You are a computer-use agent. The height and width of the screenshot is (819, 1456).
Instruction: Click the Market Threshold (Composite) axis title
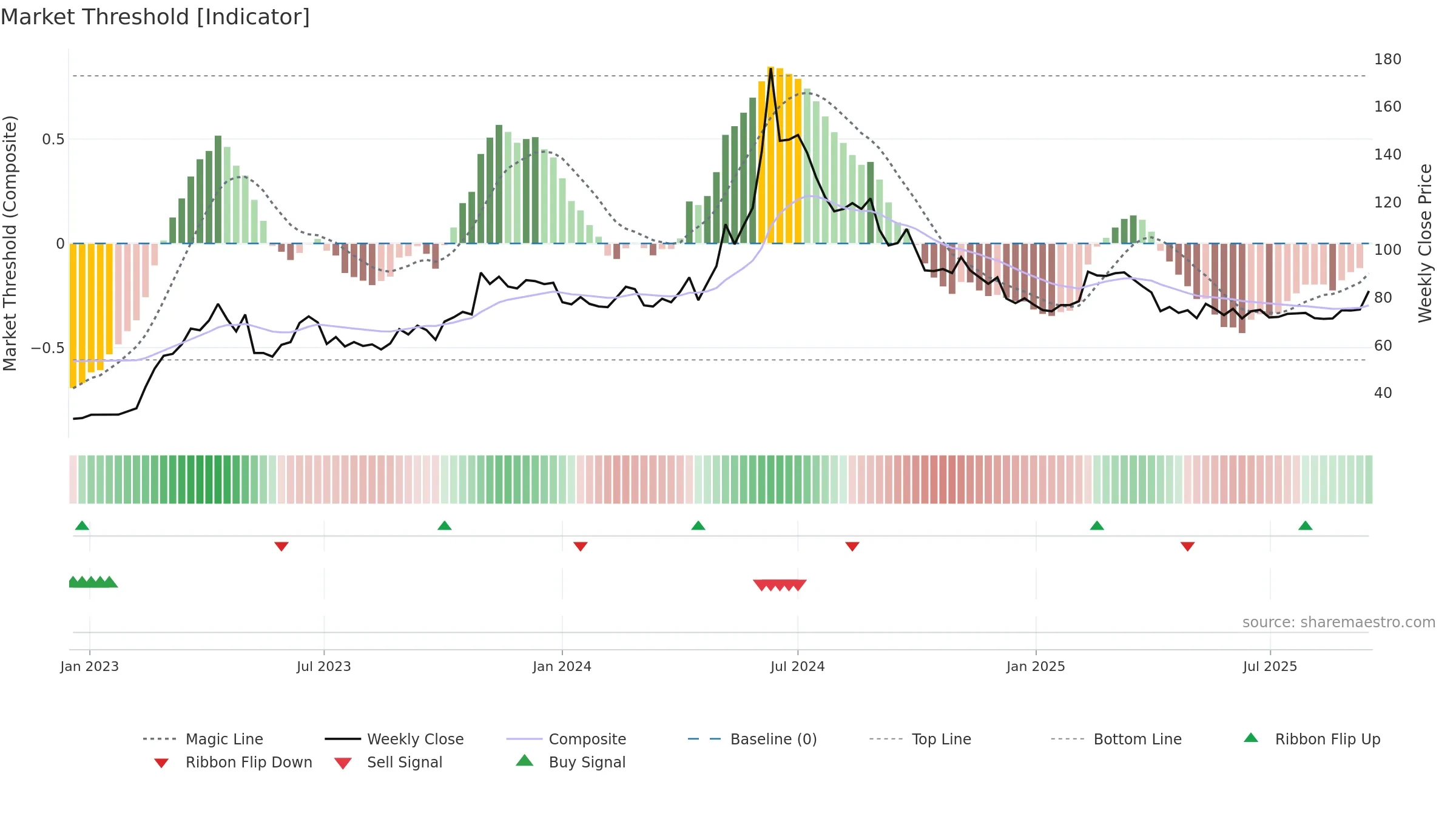[x=10, y=243]
